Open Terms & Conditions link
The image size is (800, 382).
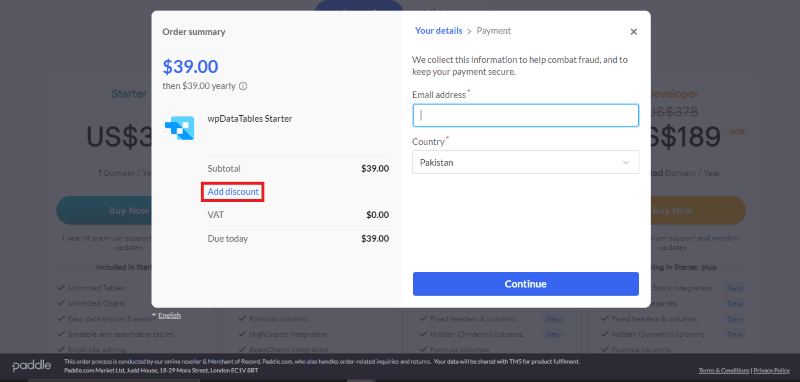[x=724, y=370]
